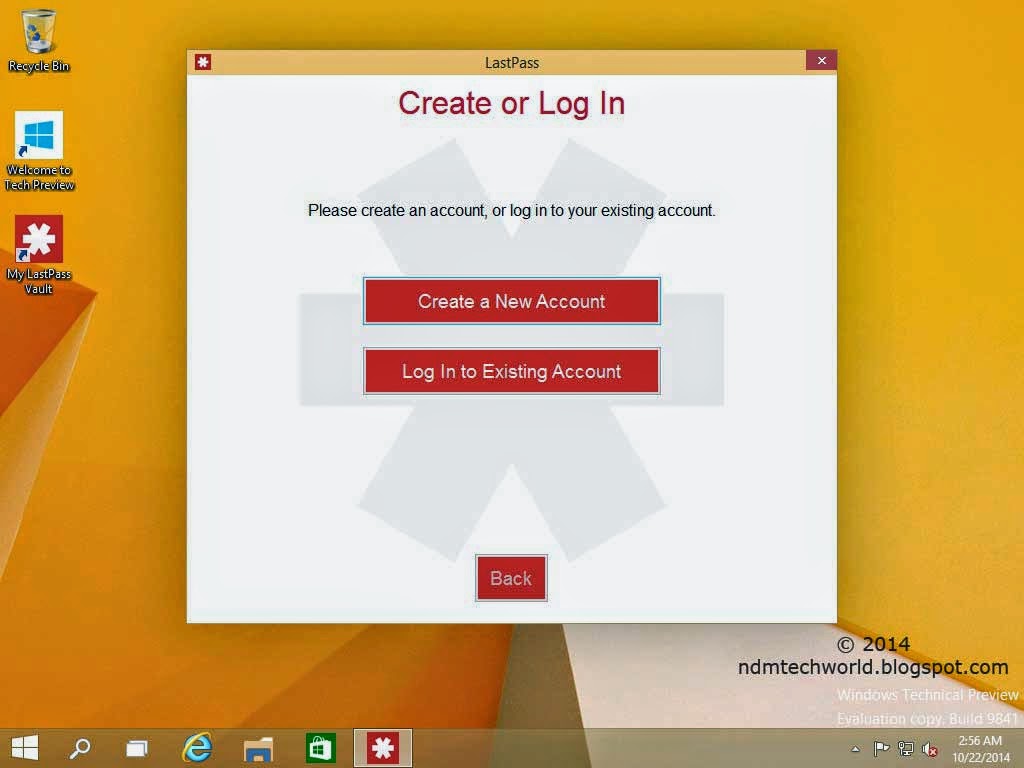Image resolution: width=1024 pixels, height=768 pixels.
Task: Open clock showing 2:56 AM
Action: click(980, 749)
